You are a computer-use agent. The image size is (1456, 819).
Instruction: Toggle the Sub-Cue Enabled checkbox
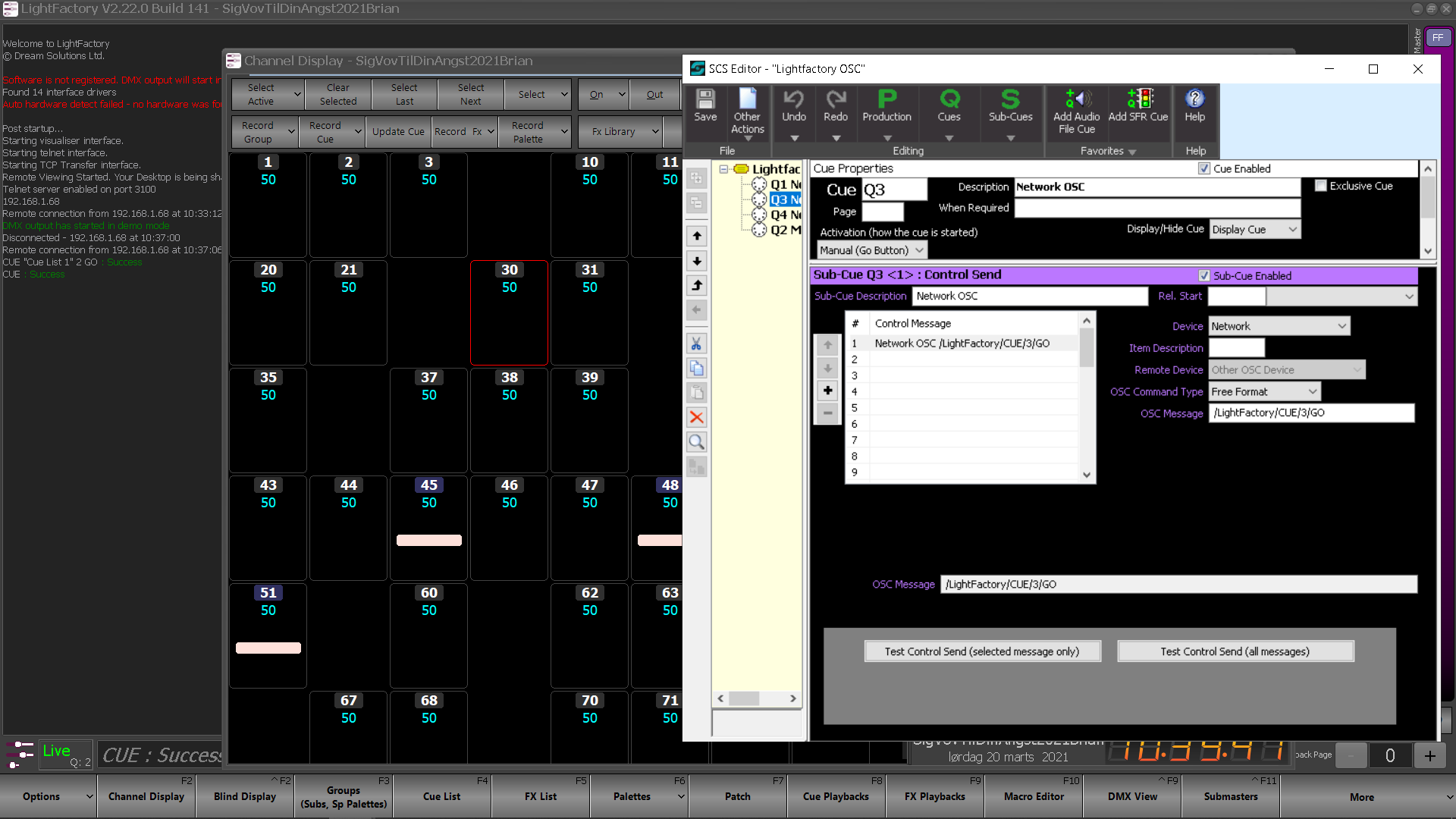coord(1204,275)
